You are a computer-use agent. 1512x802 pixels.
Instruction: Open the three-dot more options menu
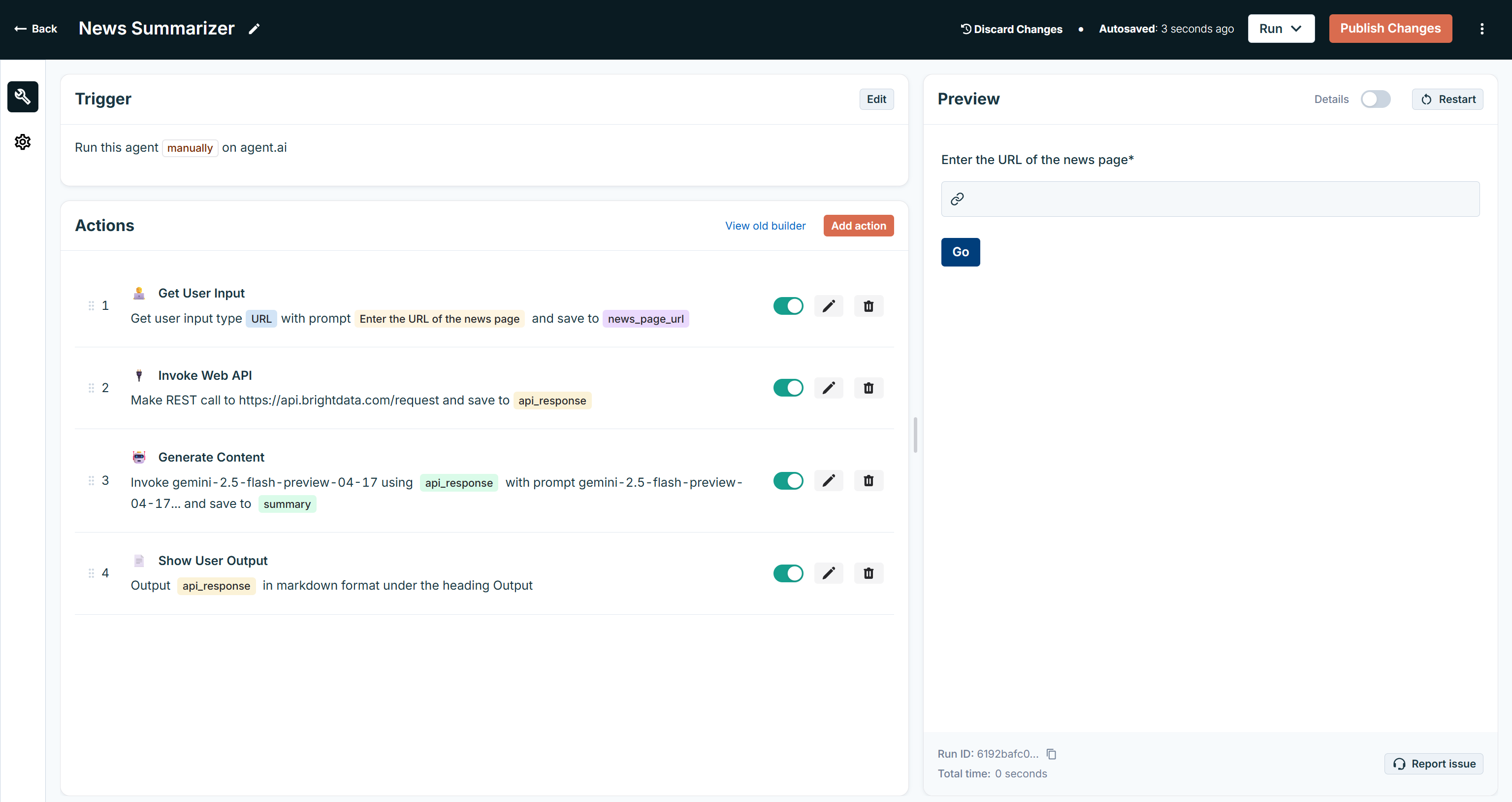click(1481, 29)
